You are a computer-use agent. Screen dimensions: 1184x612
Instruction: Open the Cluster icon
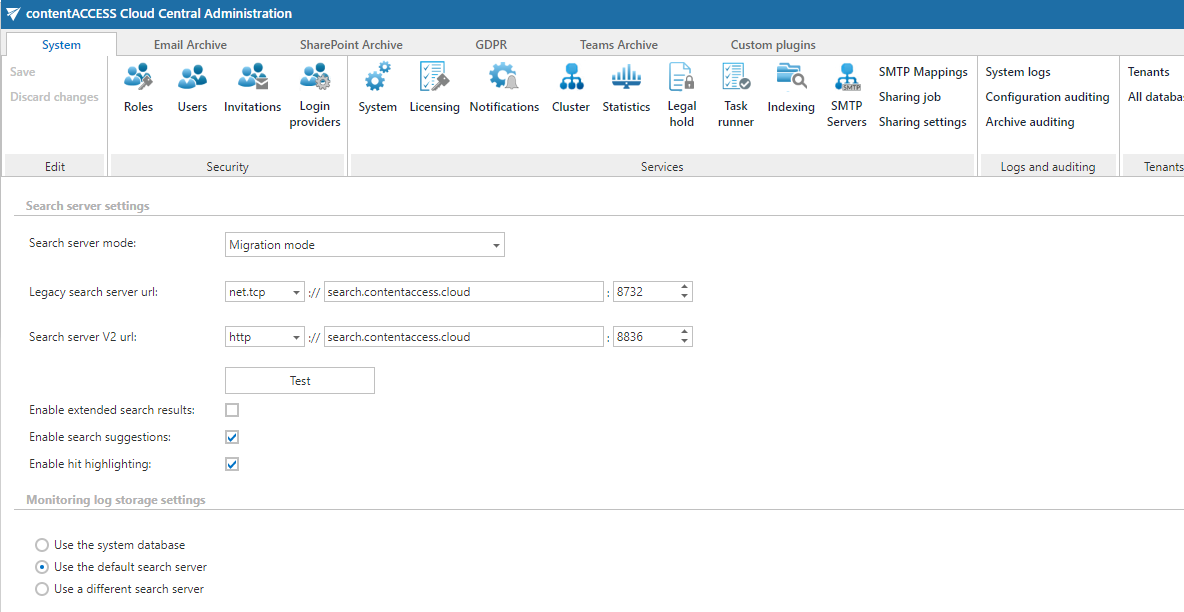coord(571,88)
